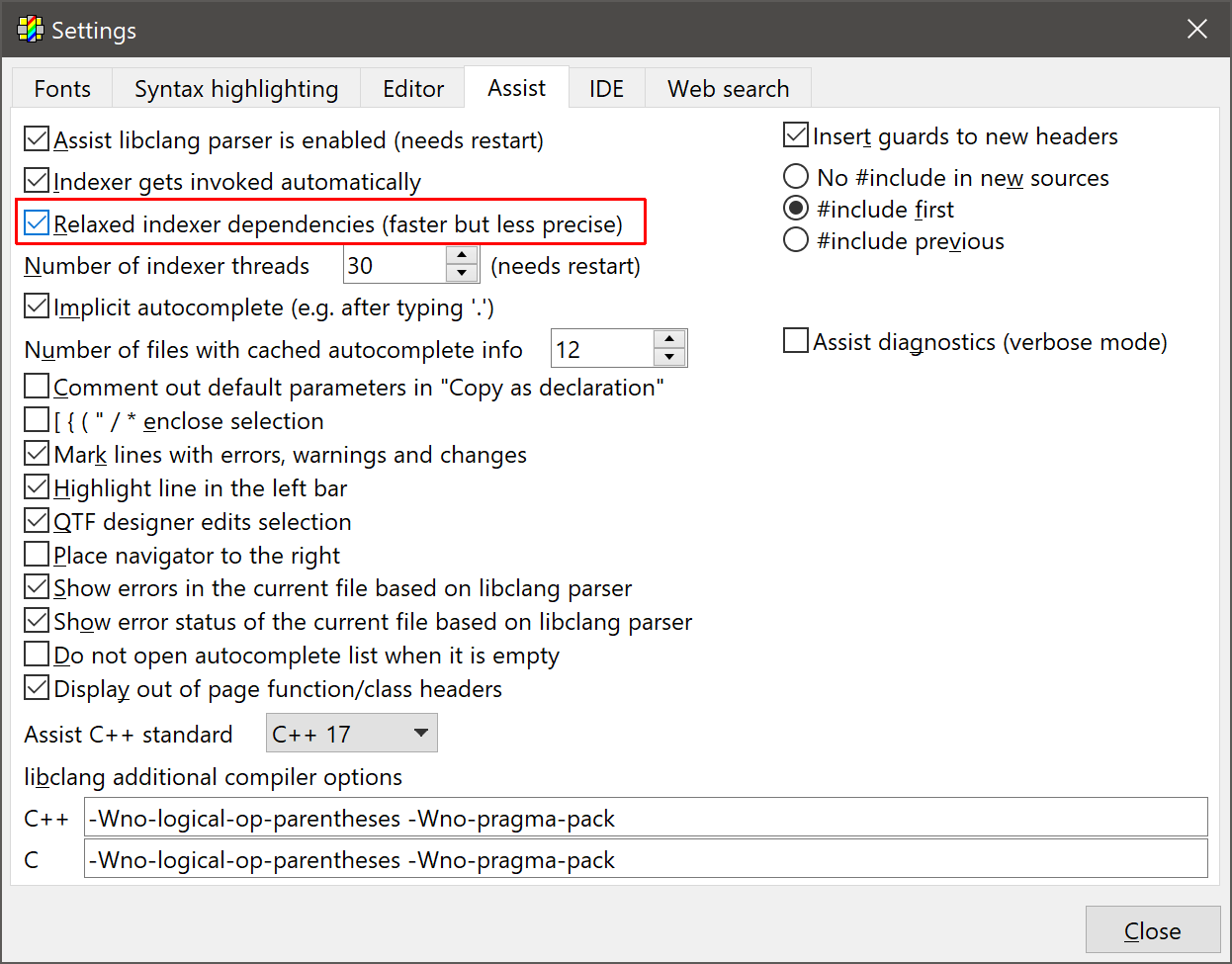1232x964 pixels.
Task: Click the C compiler options text field
Action: coord(645,859)
